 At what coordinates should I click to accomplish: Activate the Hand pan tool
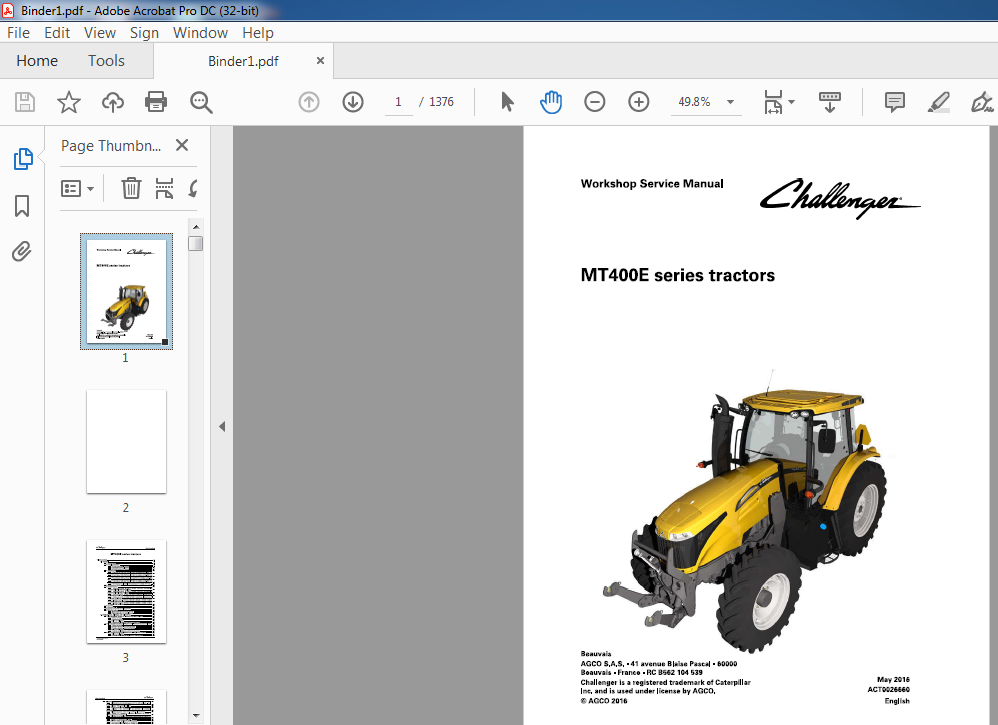pos(551,102)
